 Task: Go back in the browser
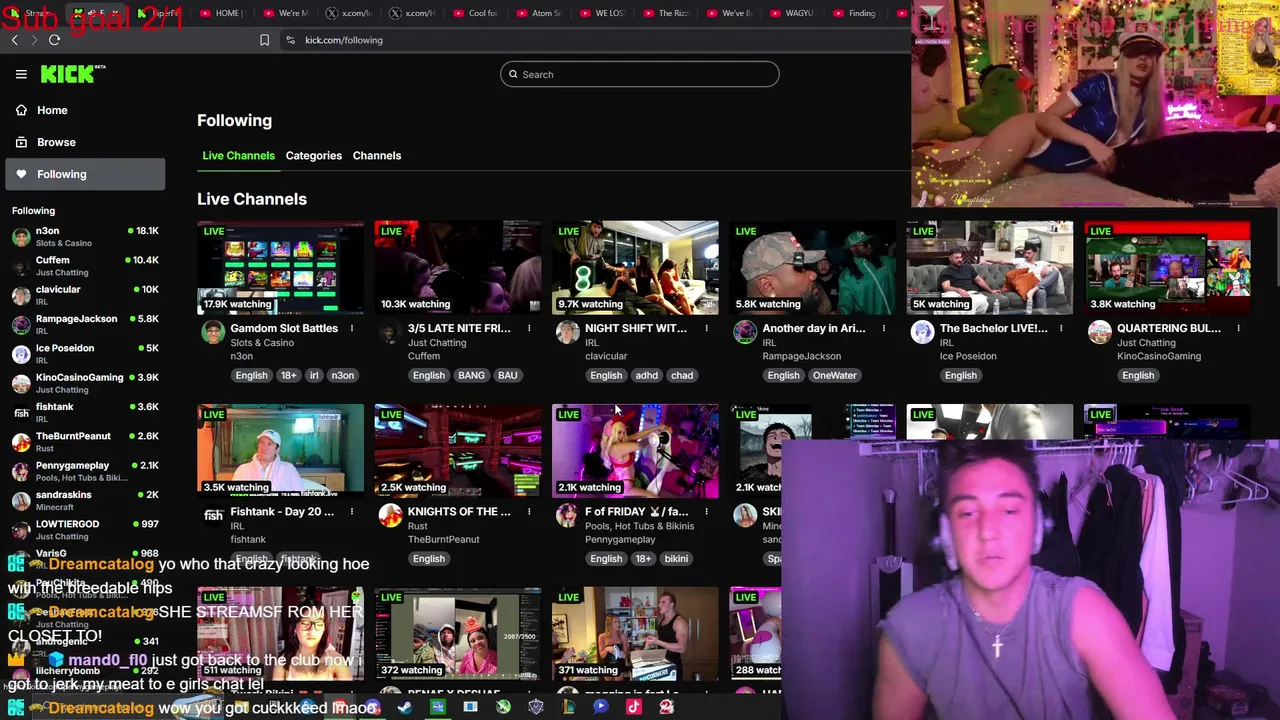pos(14,40)
